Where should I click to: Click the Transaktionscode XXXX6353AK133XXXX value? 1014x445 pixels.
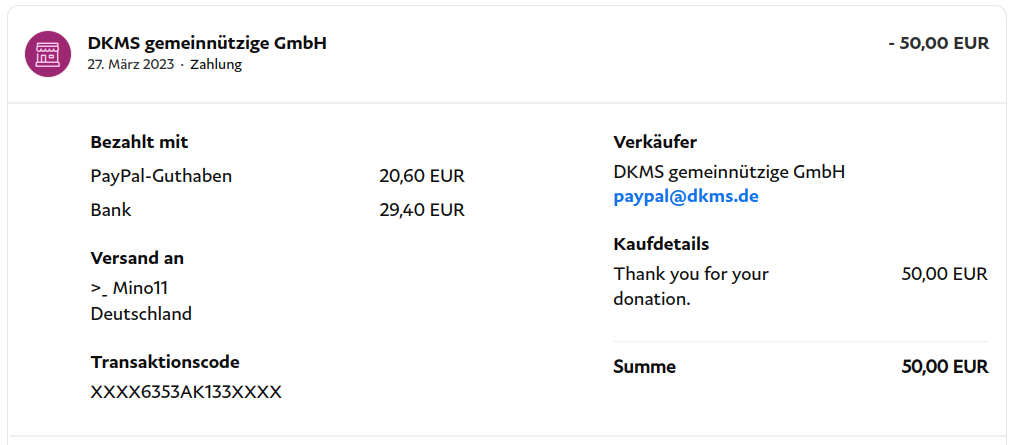tap(186, 392)
